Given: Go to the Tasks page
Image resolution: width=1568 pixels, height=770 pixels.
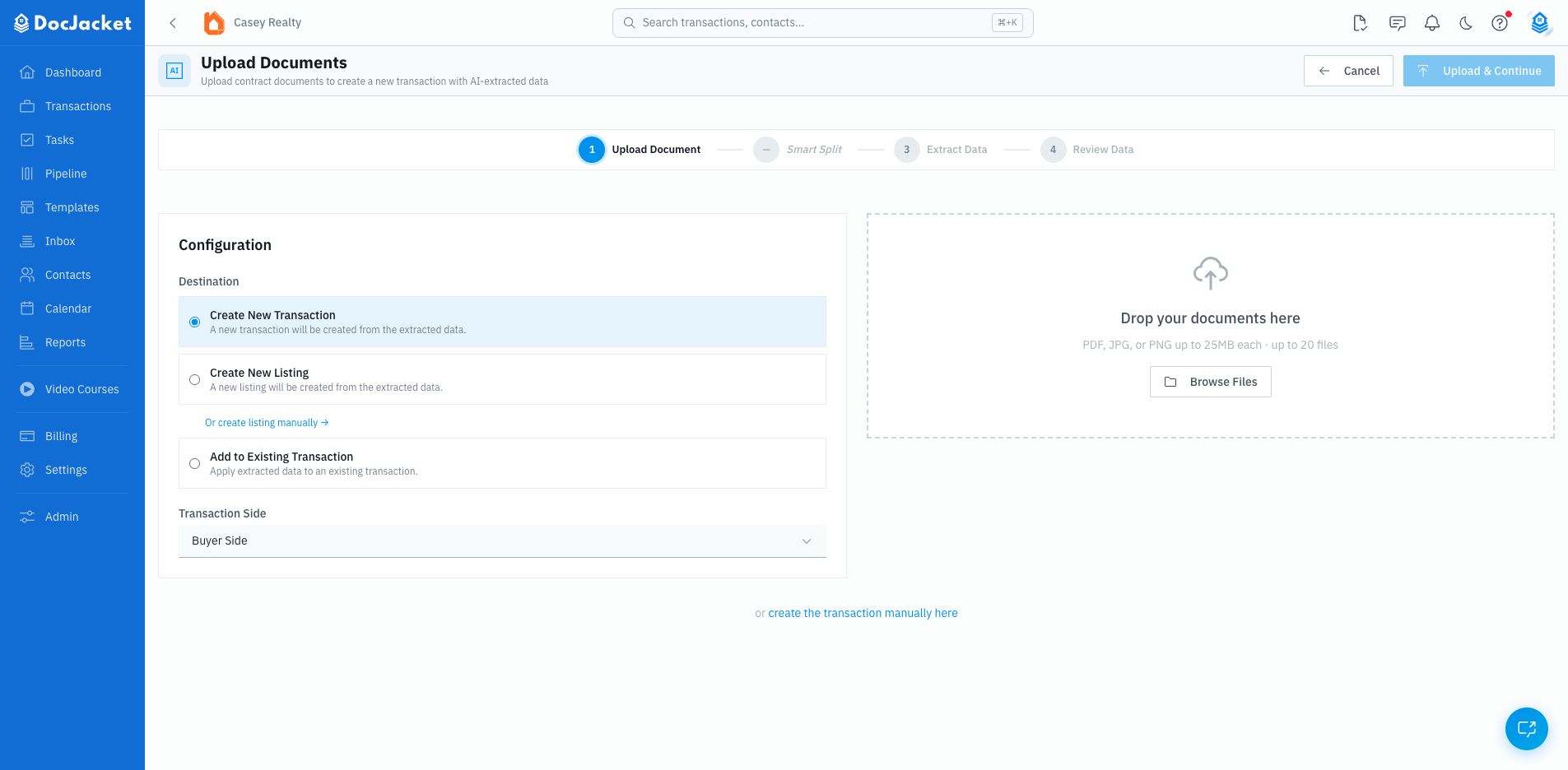Looking at the screenshot, I should tap(72, 140).
